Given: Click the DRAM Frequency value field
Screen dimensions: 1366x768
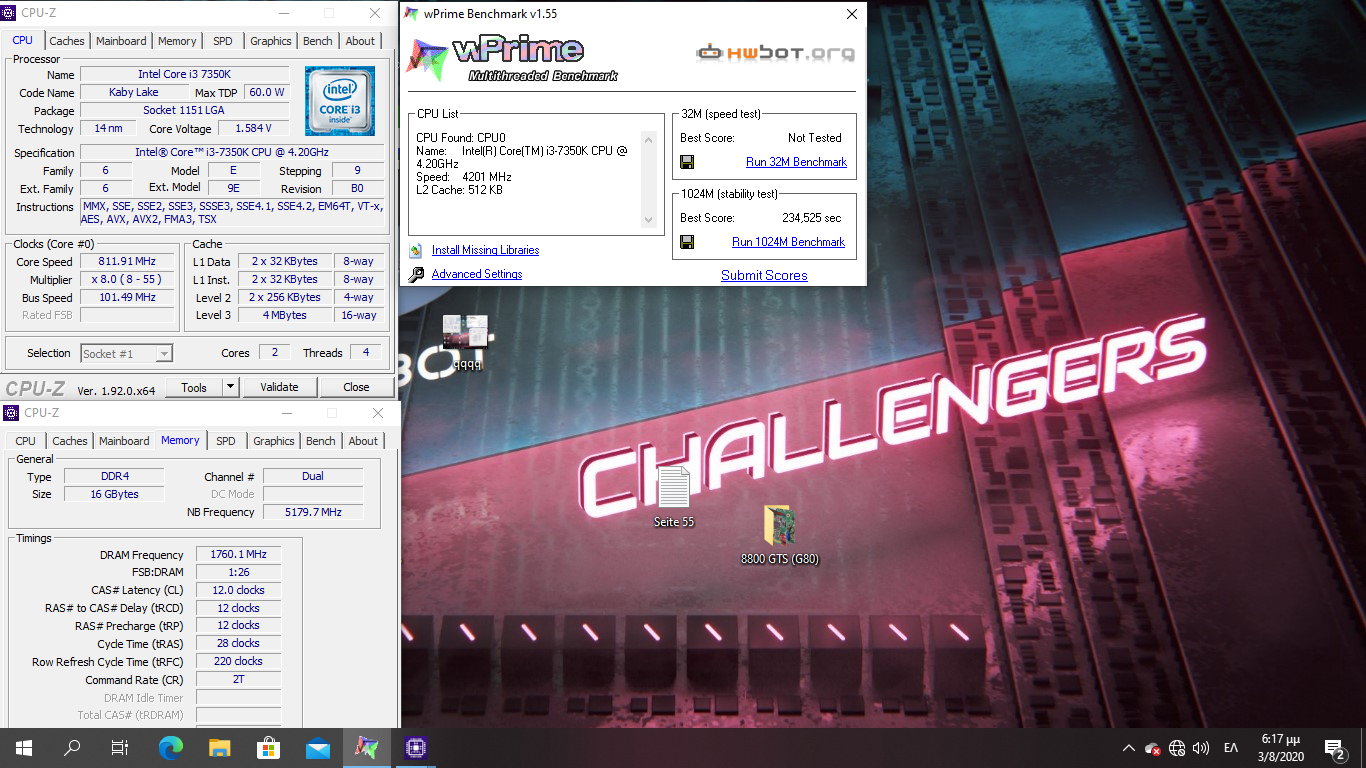Looking at the screenshot, I should pyautogui.click(x=238, y=555).
